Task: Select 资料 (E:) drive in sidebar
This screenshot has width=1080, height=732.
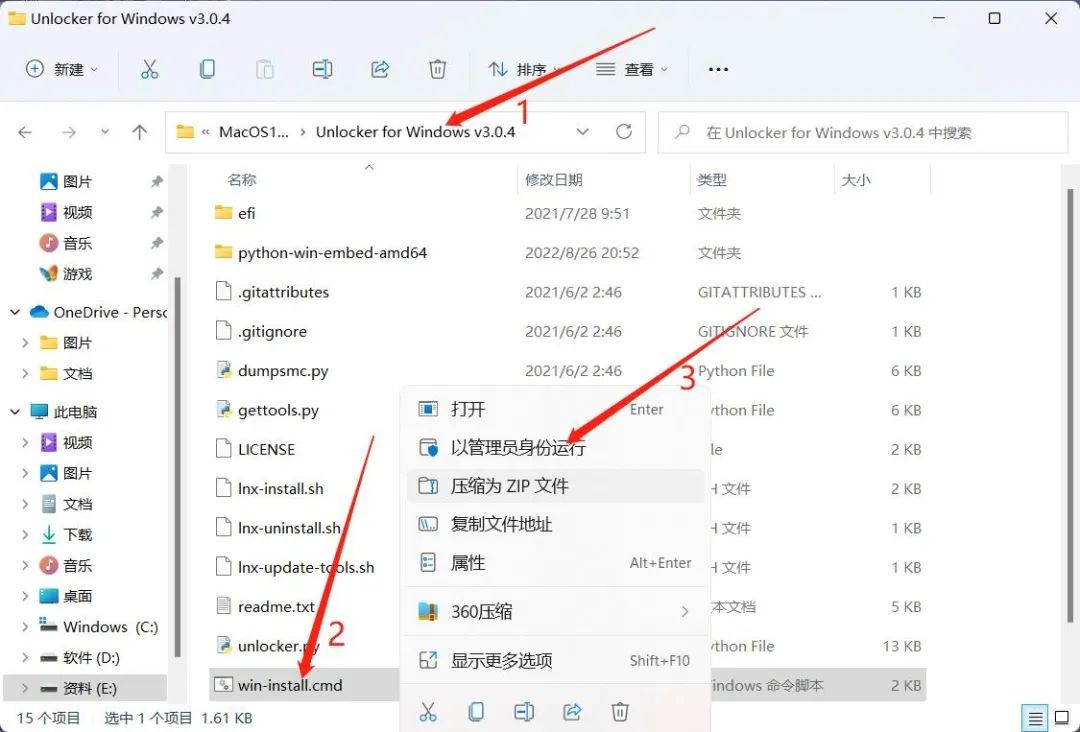Action: (85, 688)
